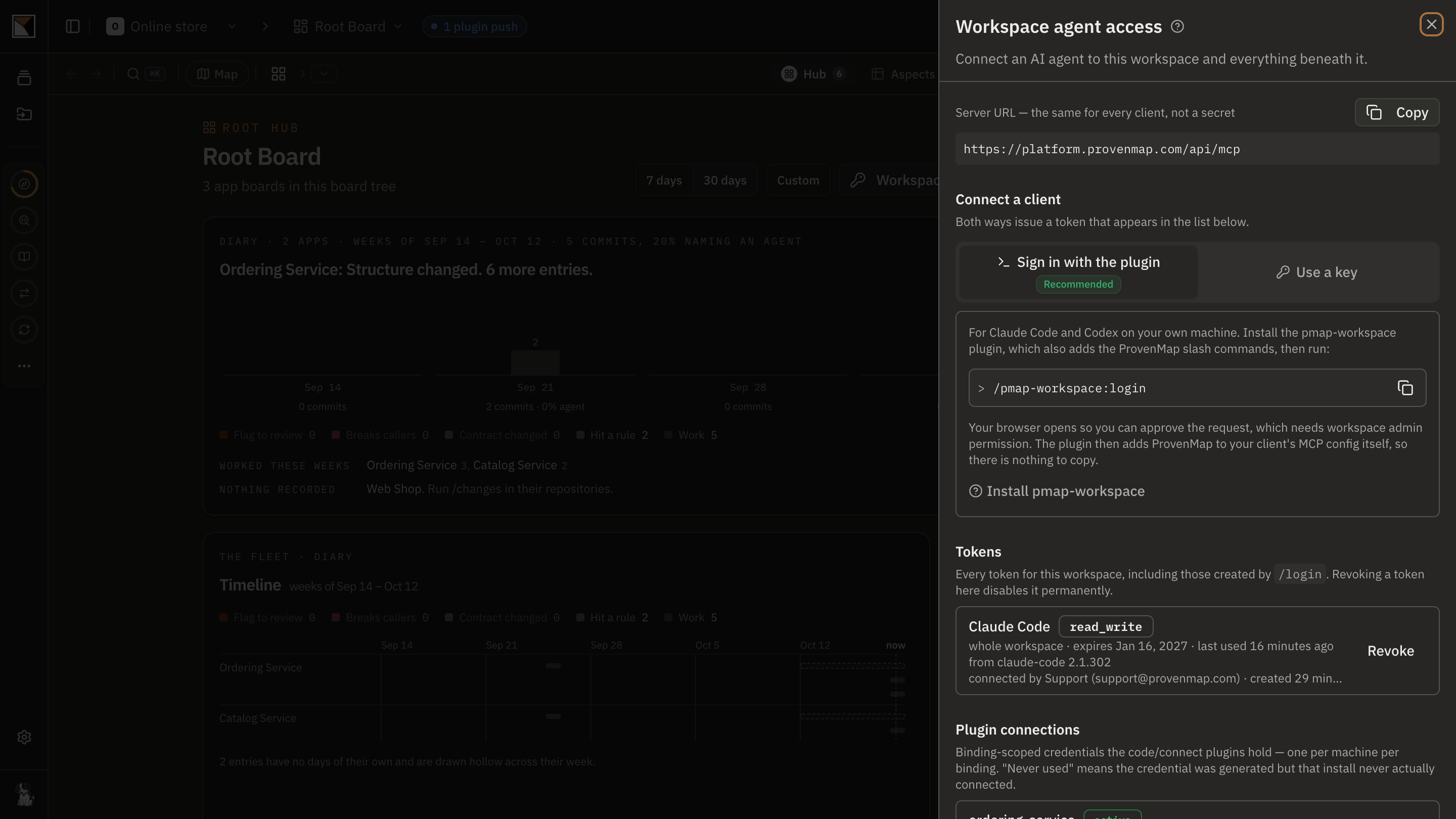1456x819 pixels.
Task: Open the three-dot more sidebar menu
Action: coord(24,366)
